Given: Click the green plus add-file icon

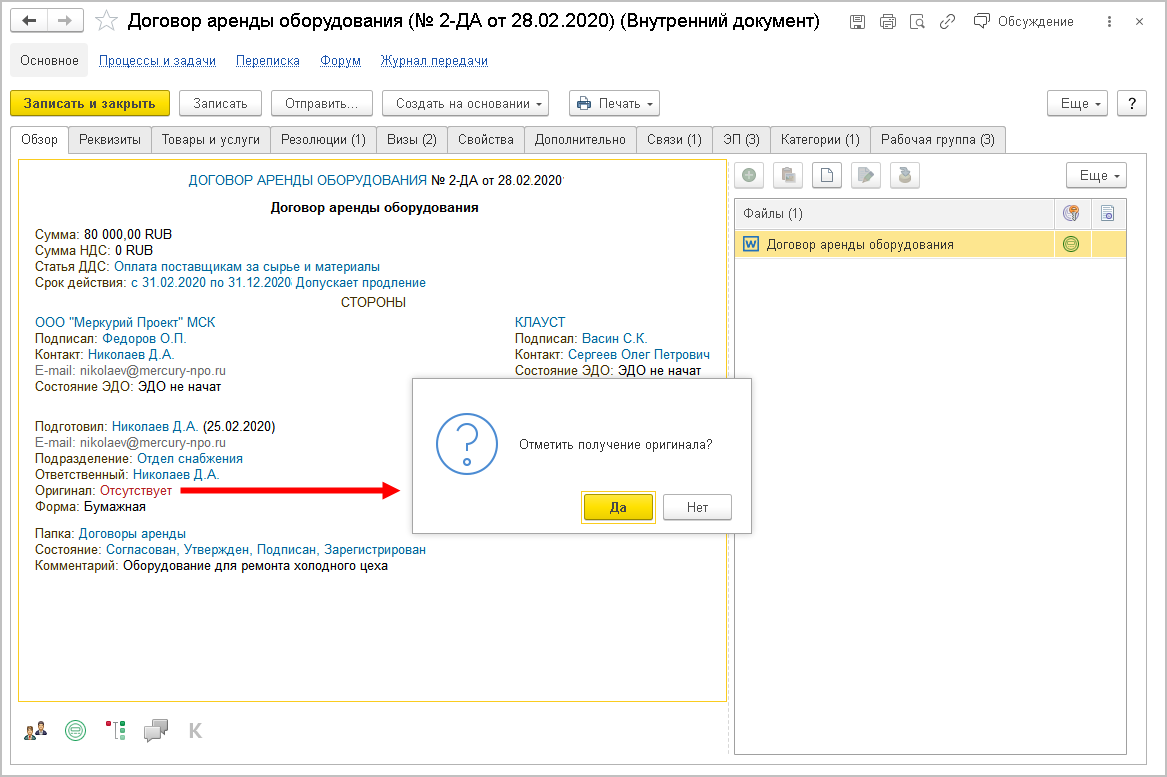Looking at the screenshot, I should 750,176.
